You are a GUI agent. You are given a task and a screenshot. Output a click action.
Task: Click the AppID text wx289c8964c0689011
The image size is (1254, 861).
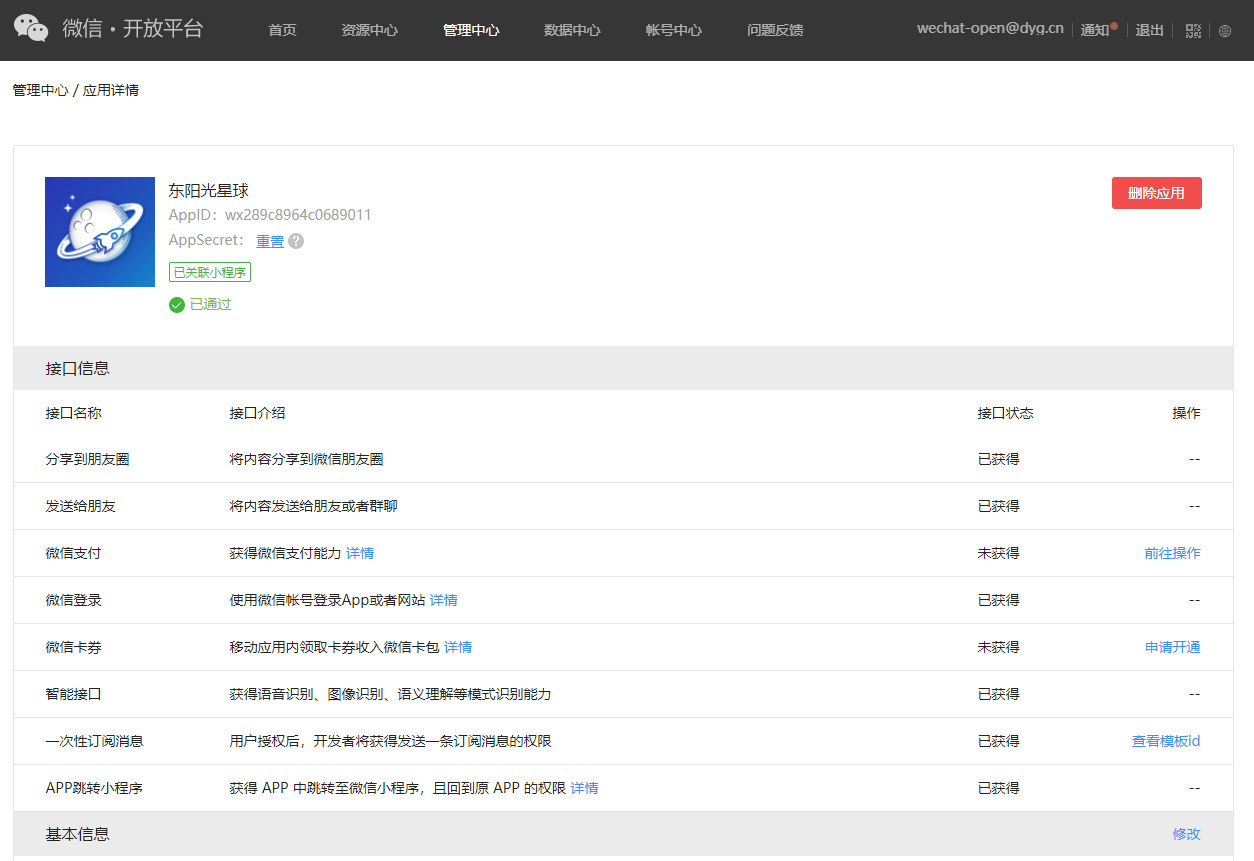(x=298, y=215)
